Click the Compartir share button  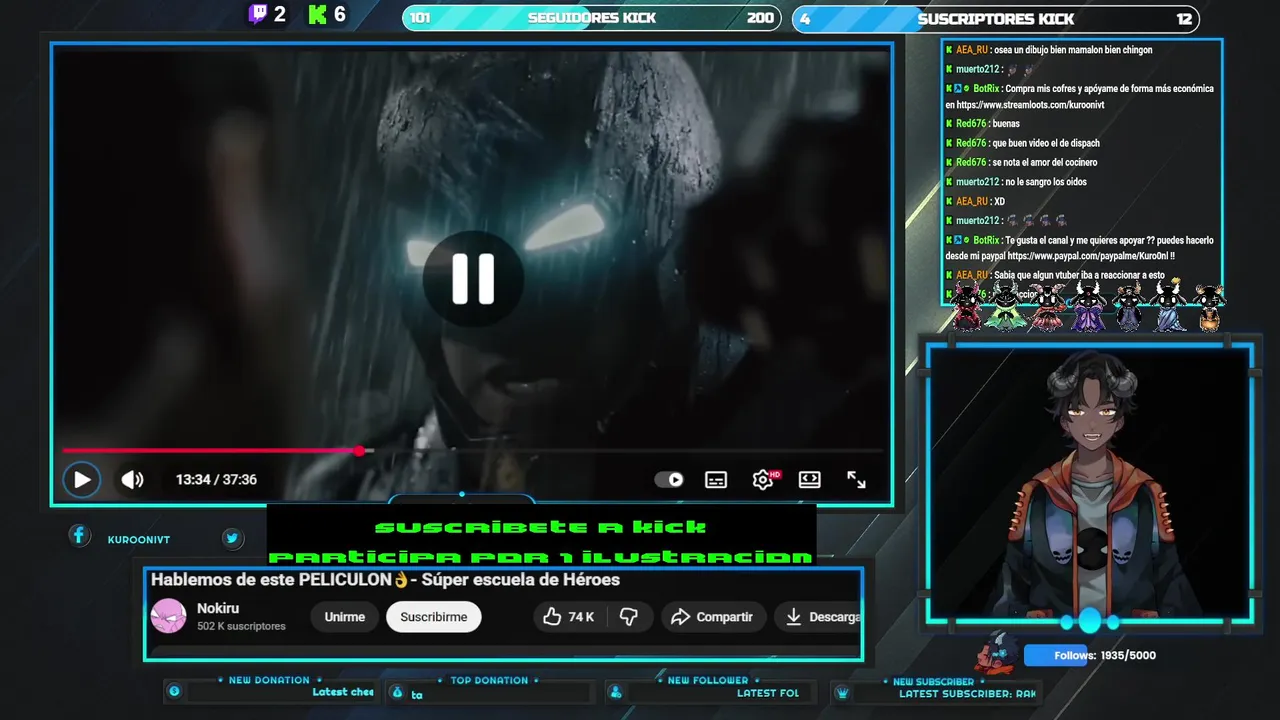click(711, 617)
